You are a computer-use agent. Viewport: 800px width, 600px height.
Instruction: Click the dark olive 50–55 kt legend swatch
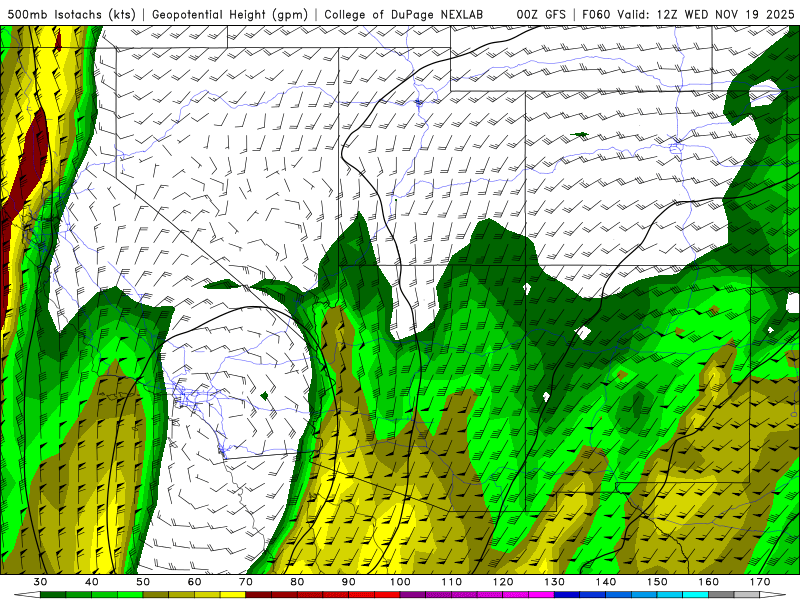coord(156,595)
